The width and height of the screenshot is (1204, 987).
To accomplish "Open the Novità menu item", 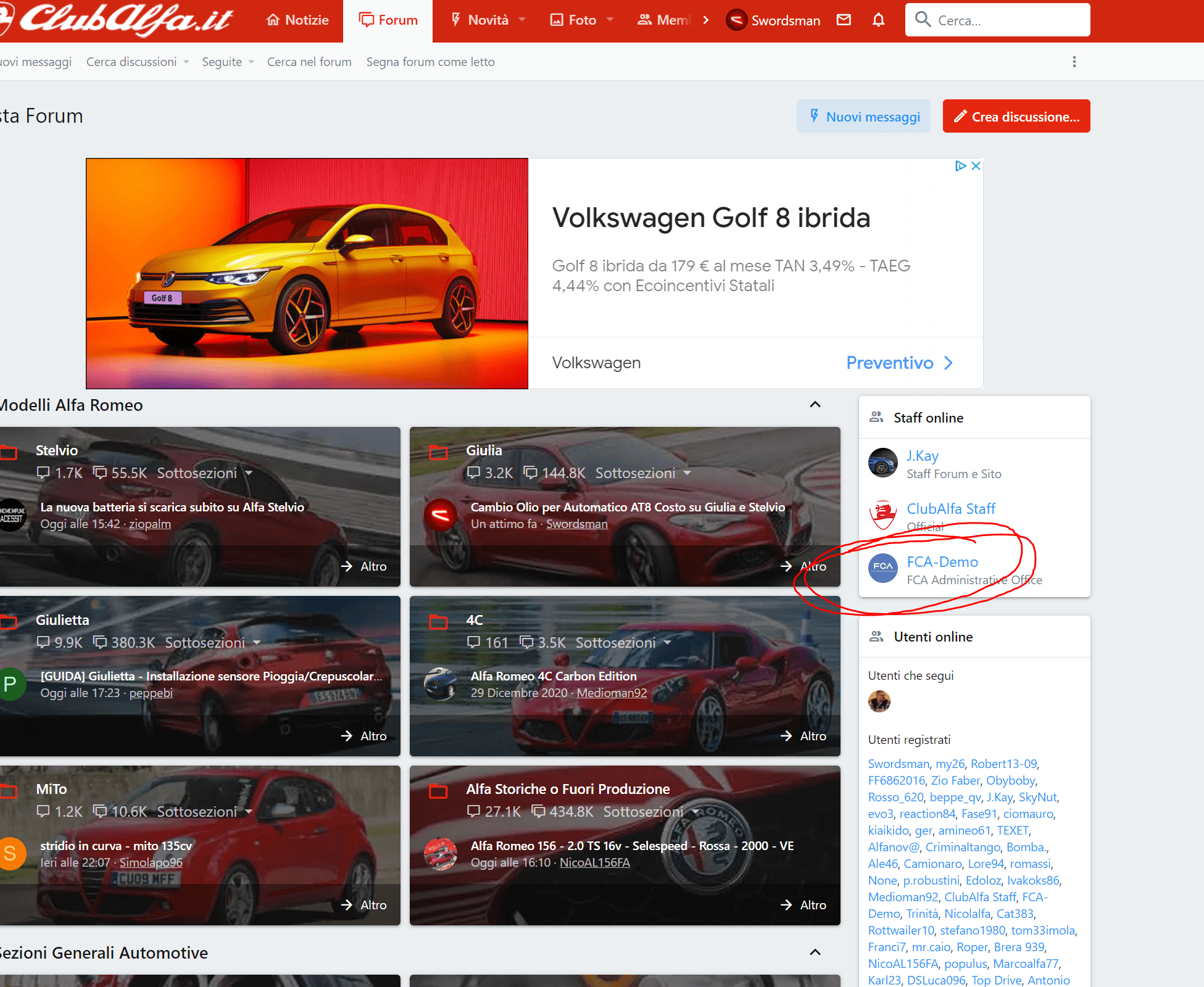I will (x=480, y=20).
